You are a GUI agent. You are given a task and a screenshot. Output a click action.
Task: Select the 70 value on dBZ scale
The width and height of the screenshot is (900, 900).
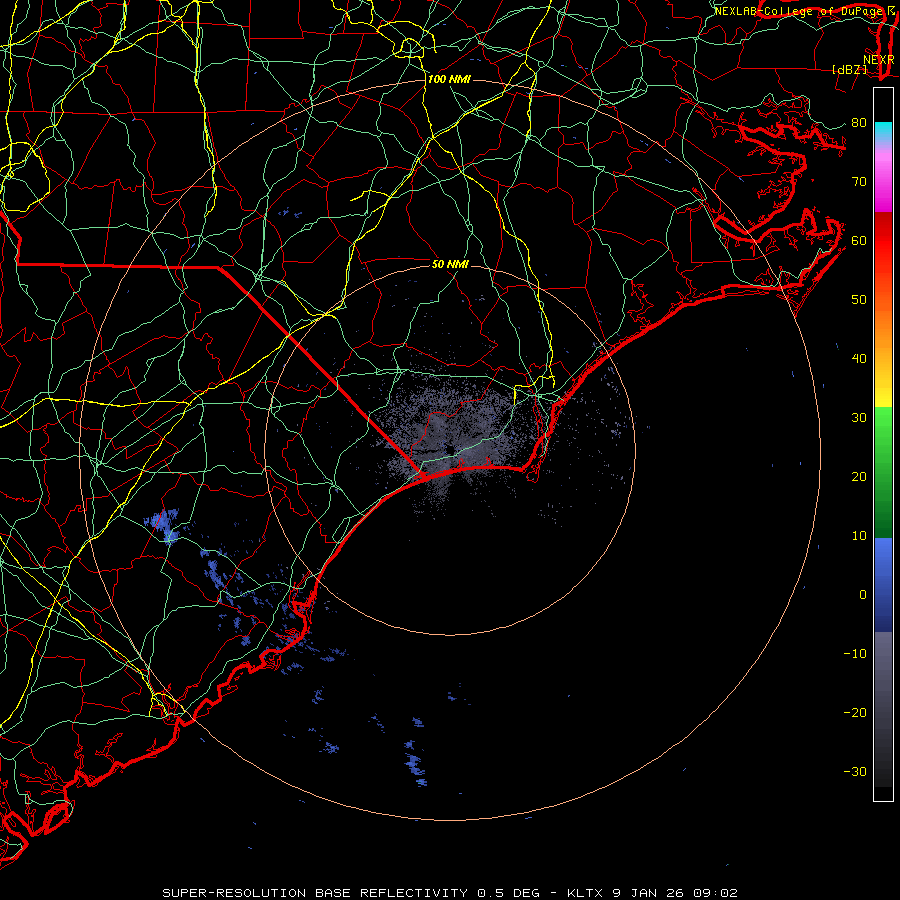point(859,181)
